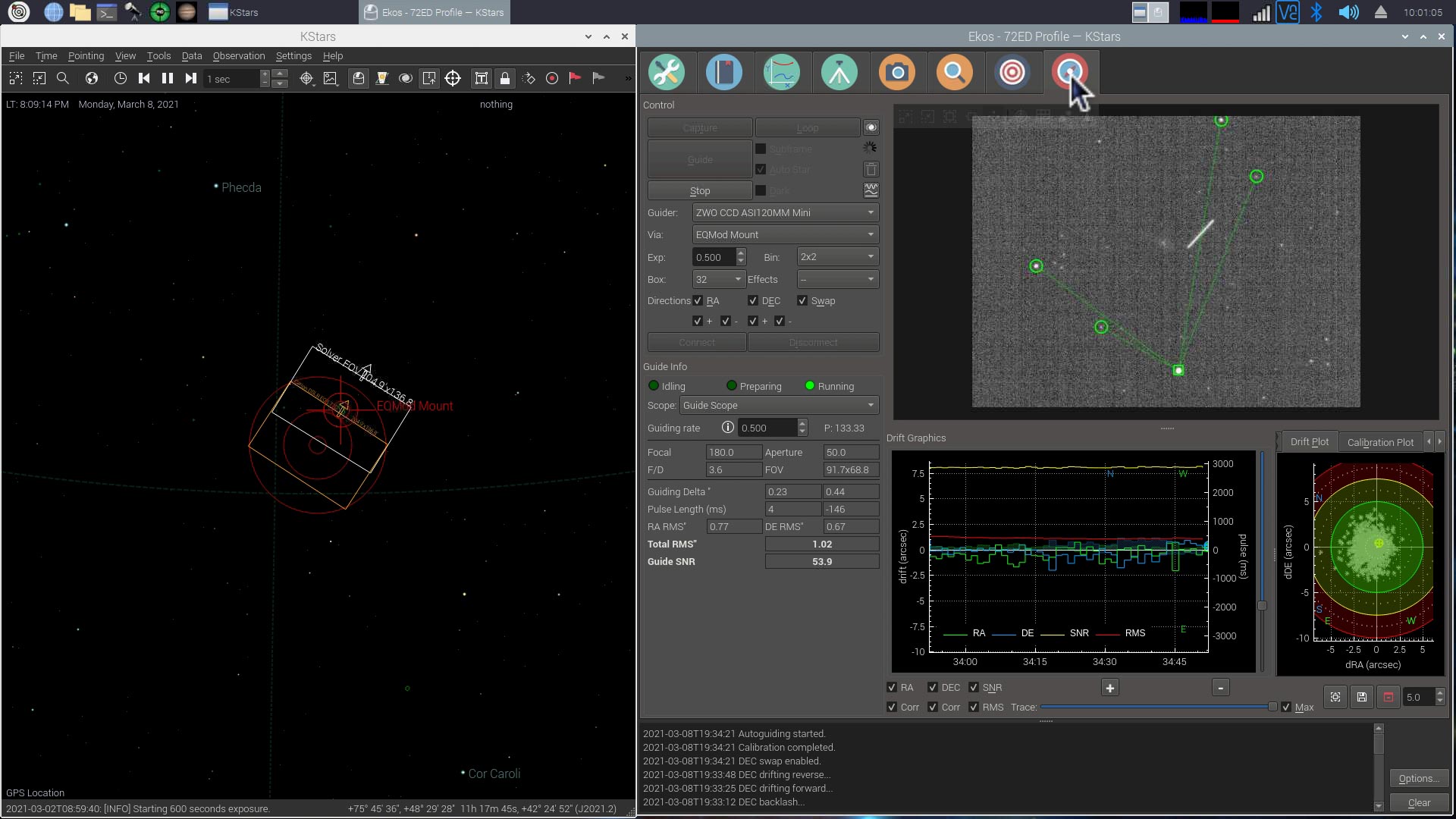Click the red clear-graph icon
Viewport: 1456px width, 819px height.
[1389, 697]
